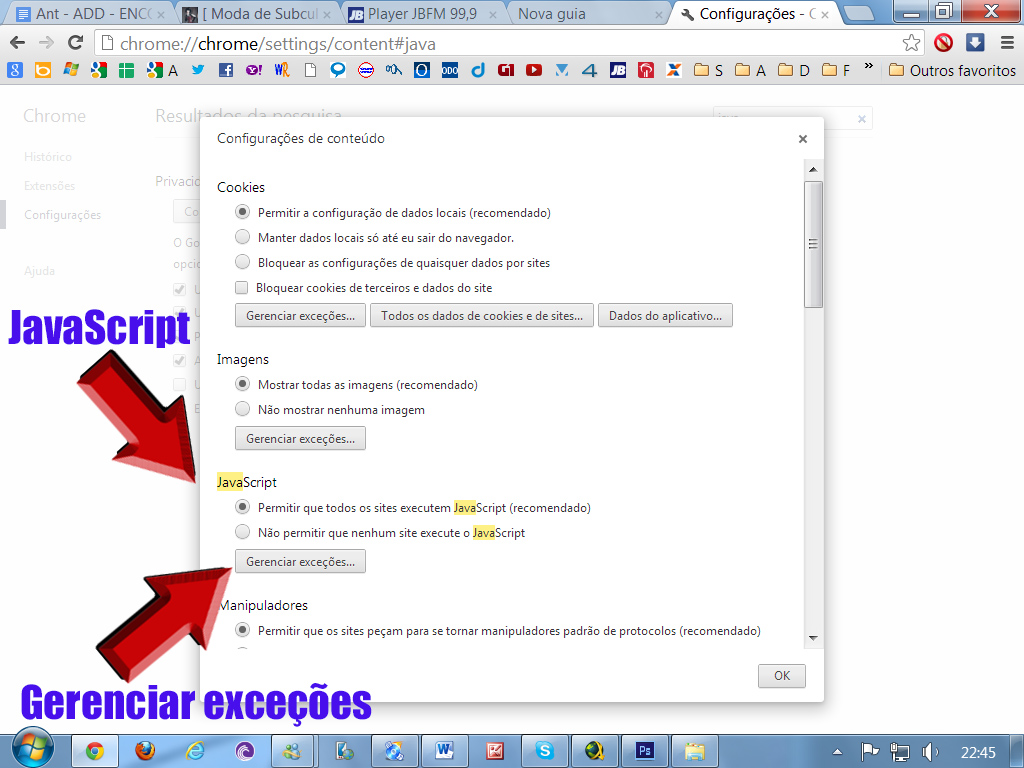The height and width of the screenshot is (768, 1024).
Task: Open Microsoft Word in the taskbar
Action: (x=445, y=751)
